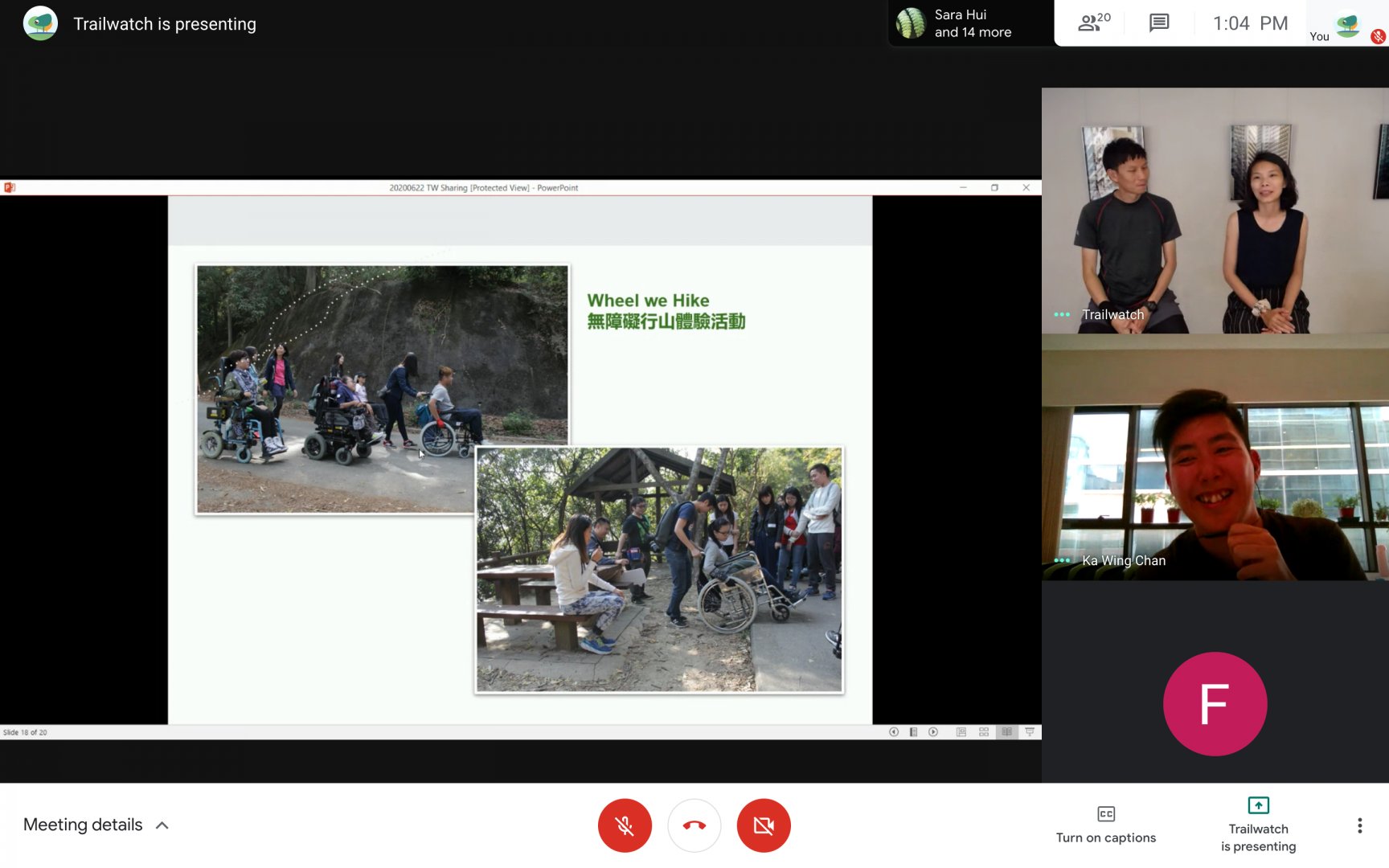
Task: Unmute the microphone
Action: 625,825
